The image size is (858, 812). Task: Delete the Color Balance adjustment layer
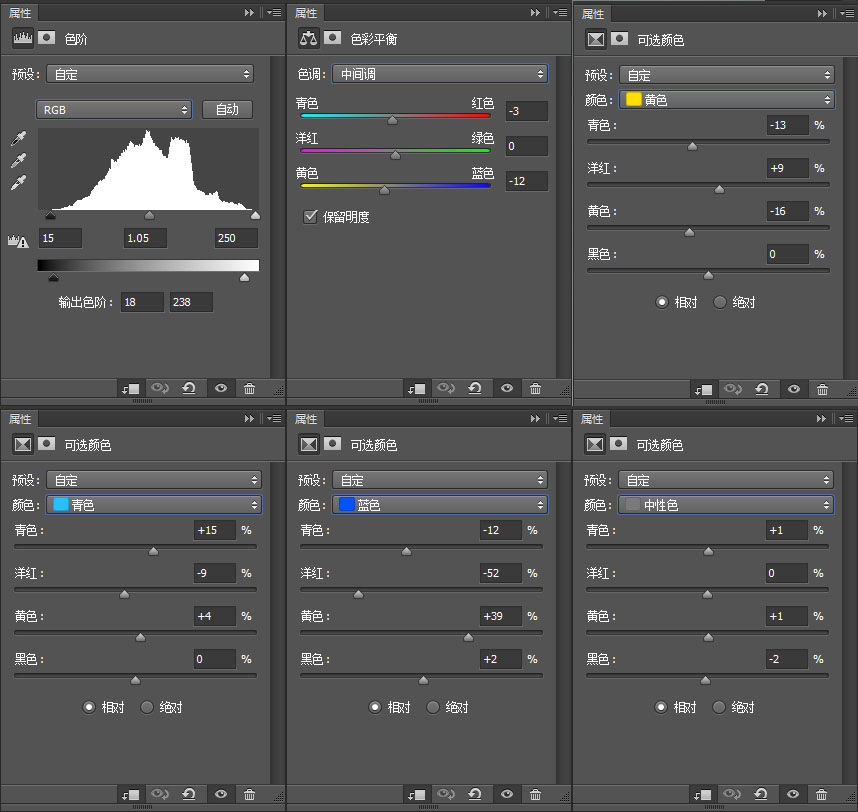536,388
